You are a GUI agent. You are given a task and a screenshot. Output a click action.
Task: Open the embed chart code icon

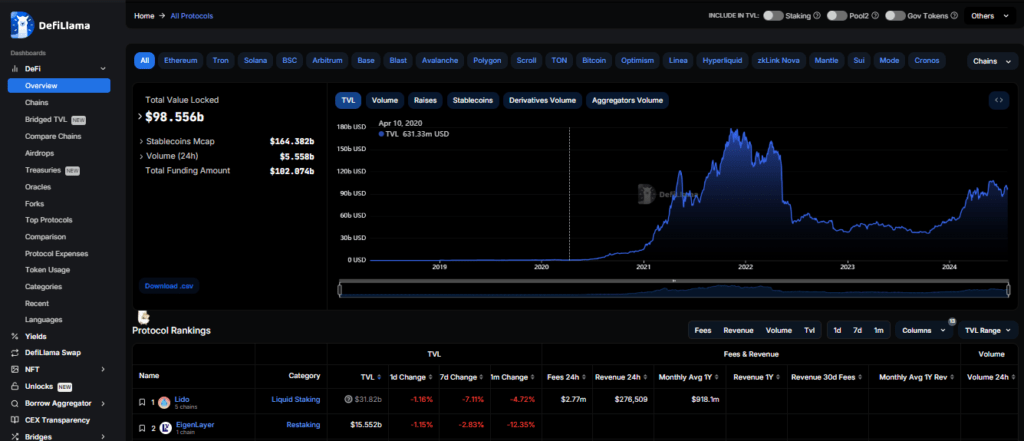pos(998,100)
